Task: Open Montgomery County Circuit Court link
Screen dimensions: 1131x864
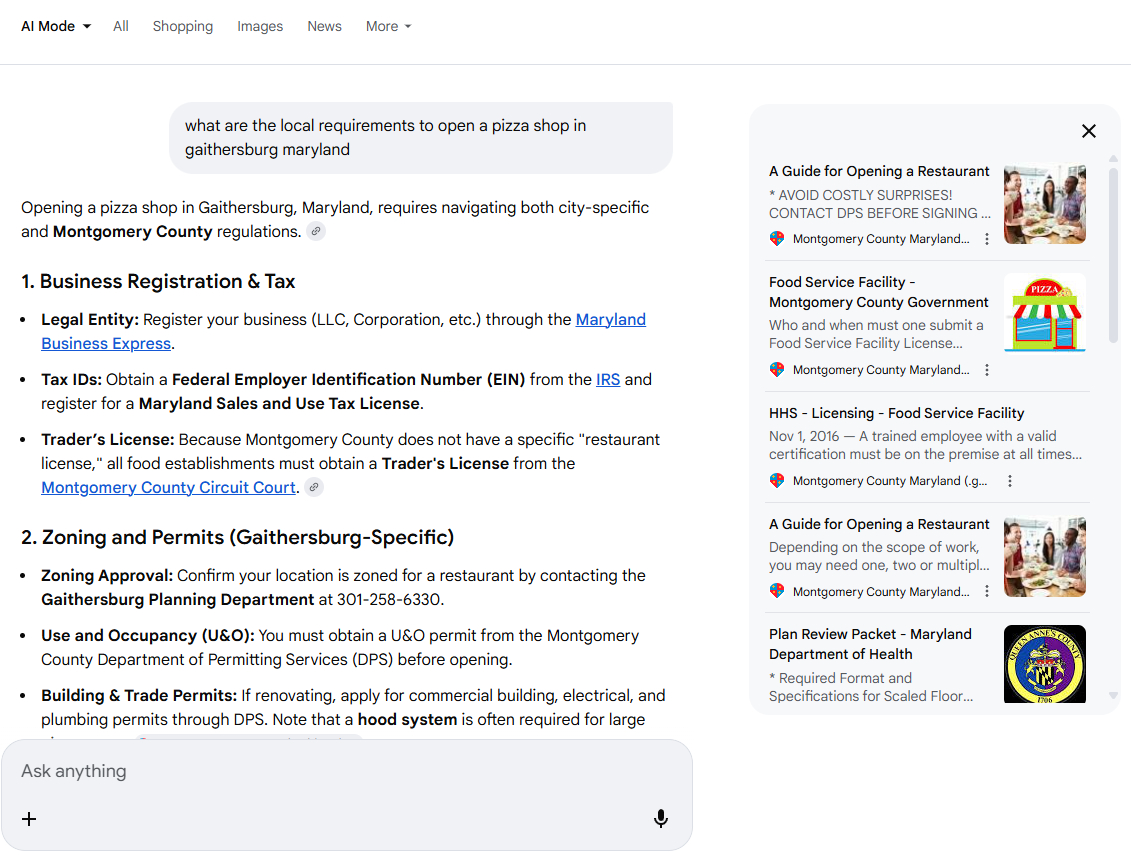Action: click(168, 488)
